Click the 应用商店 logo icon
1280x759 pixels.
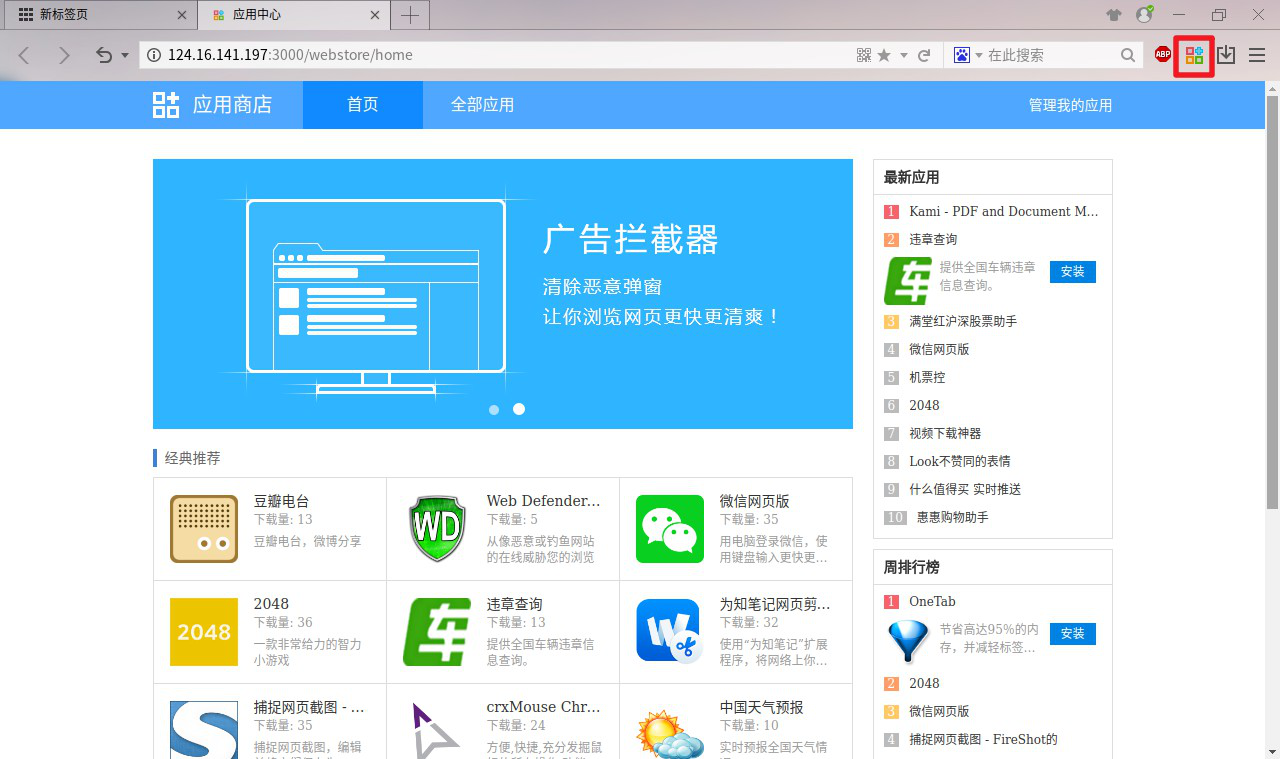[x=166, y=104]
